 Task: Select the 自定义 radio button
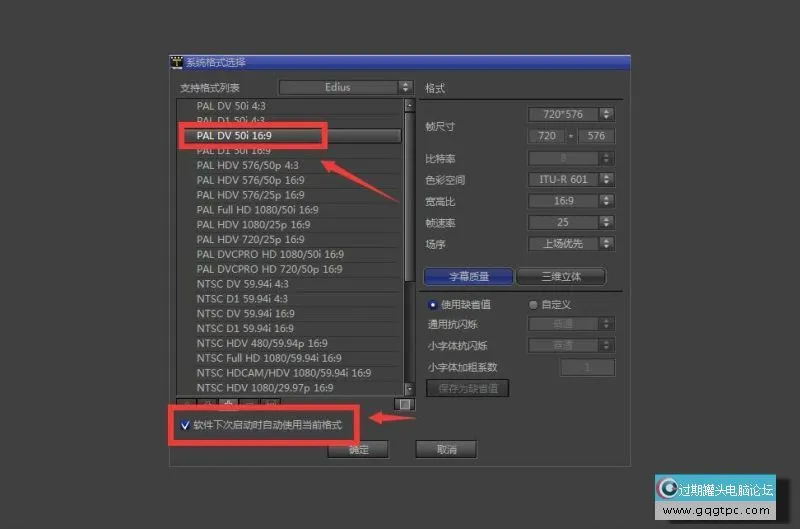pos(533,305)
